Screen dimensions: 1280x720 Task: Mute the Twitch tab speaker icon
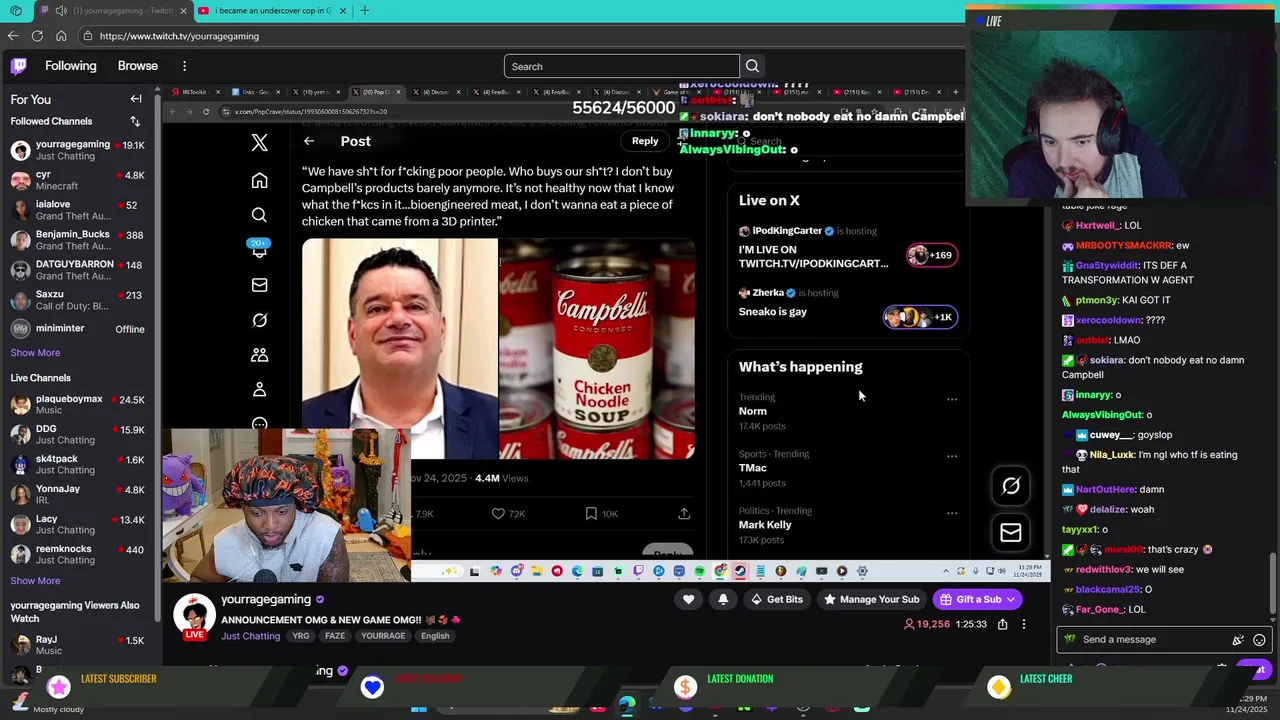click(x=61, y=11)
